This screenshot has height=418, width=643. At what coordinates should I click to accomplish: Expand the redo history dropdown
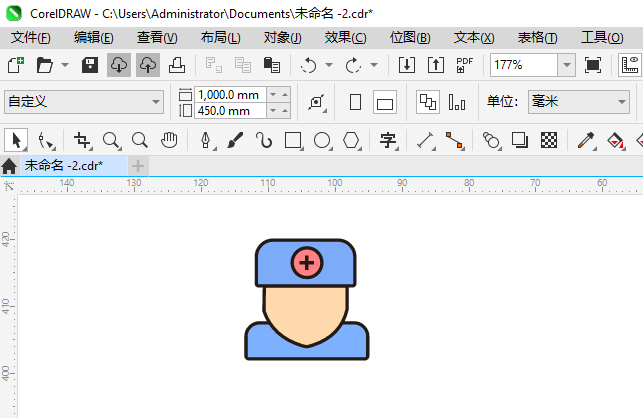pyautogui.click(x=374, y=65)
